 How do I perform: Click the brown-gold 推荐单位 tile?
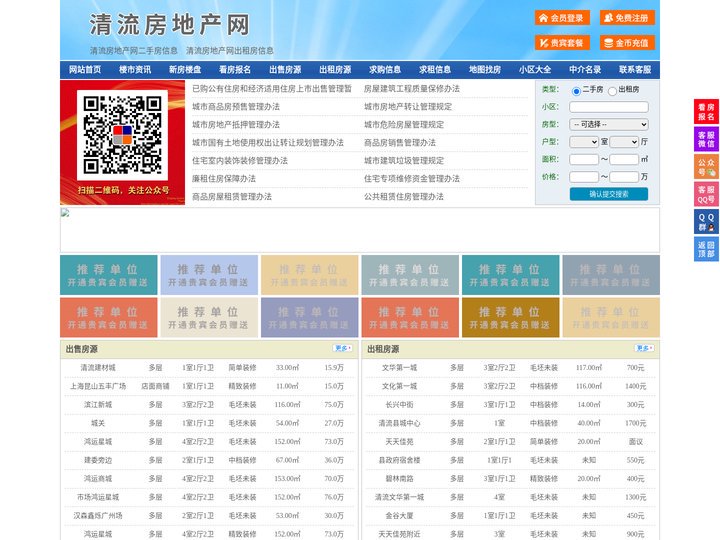click(x=511, y=317)
